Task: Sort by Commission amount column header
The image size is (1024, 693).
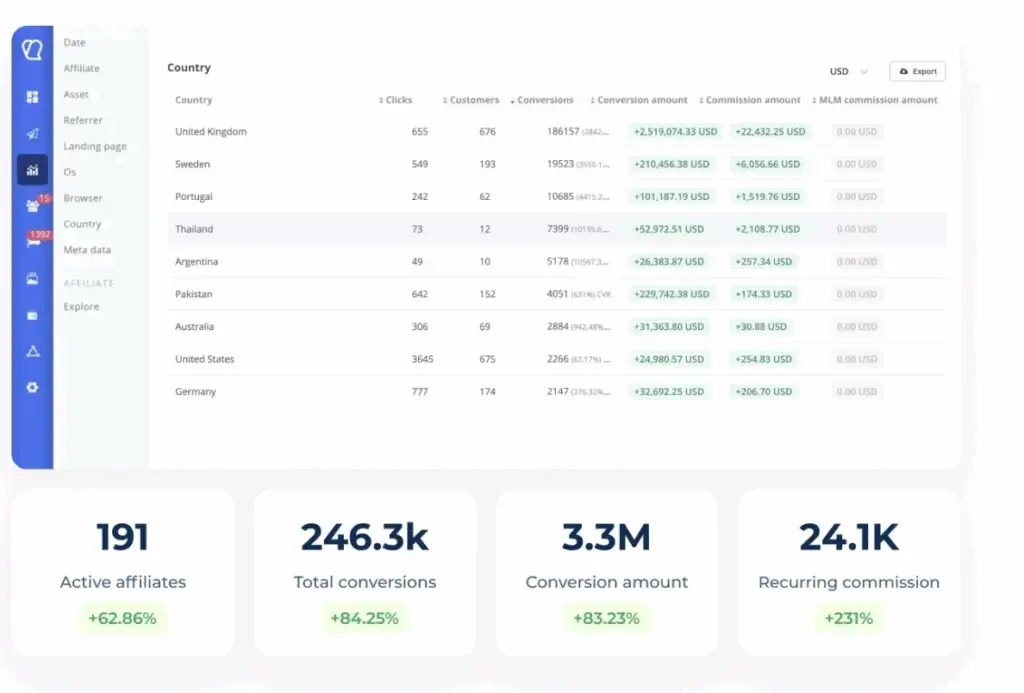Action: coord(752,100)
